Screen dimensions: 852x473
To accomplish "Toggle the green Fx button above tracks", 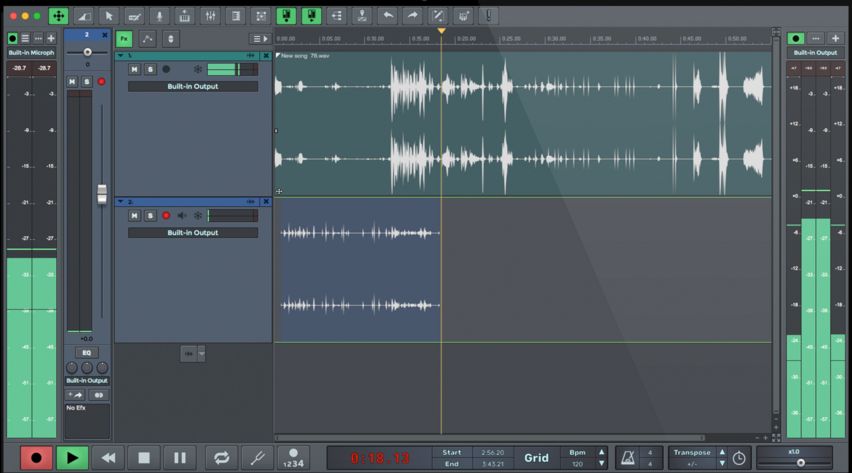I will point(124,39).
